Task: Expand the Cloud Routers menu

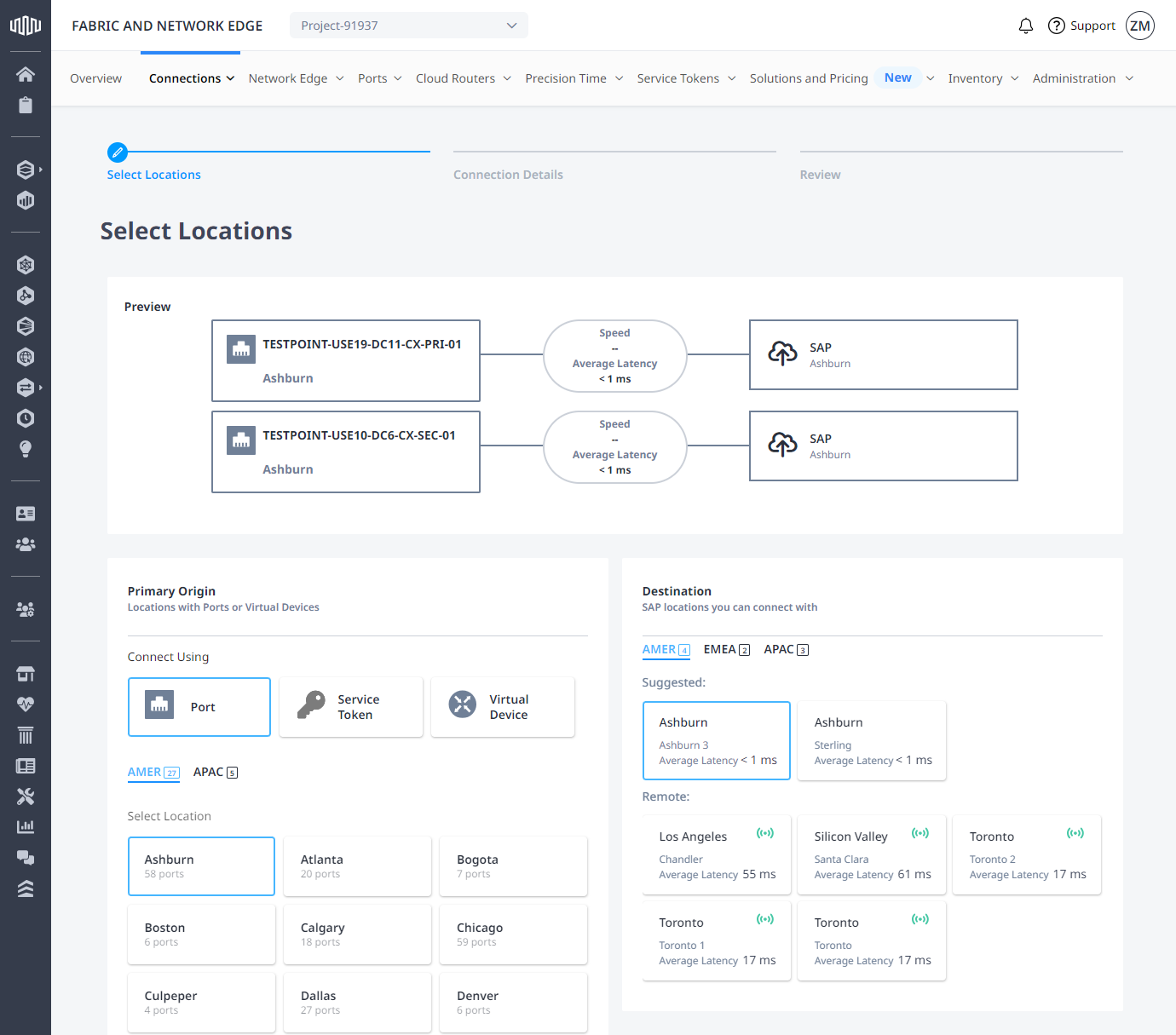Action: click(x=464, y=78)
